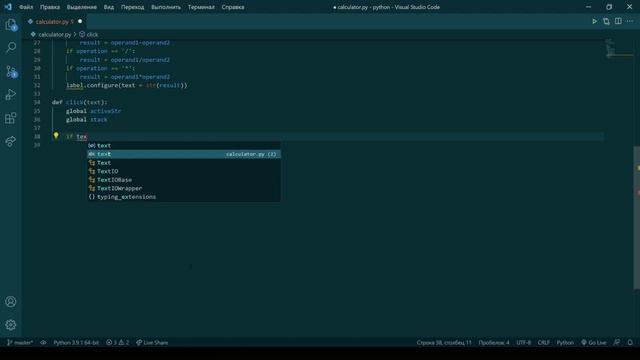The height and width of the screenshot is (360, 640).
Task: Split the editor to the right
Action: (618, 21)
